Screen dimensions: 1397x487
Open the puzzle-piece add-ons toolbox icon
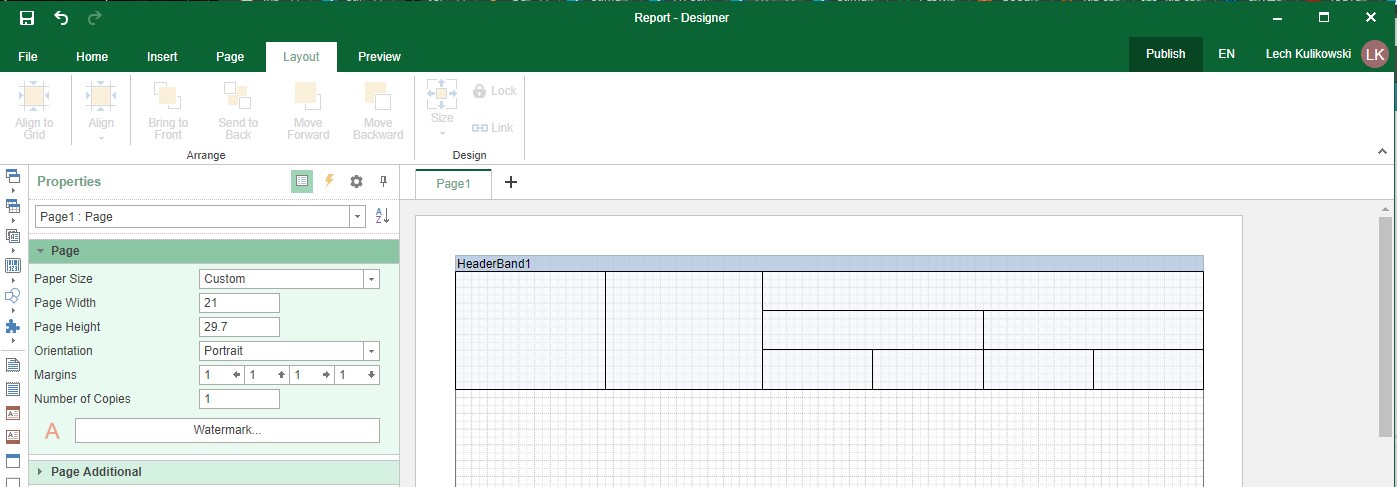pyautogui.click(x=13, y=326)
